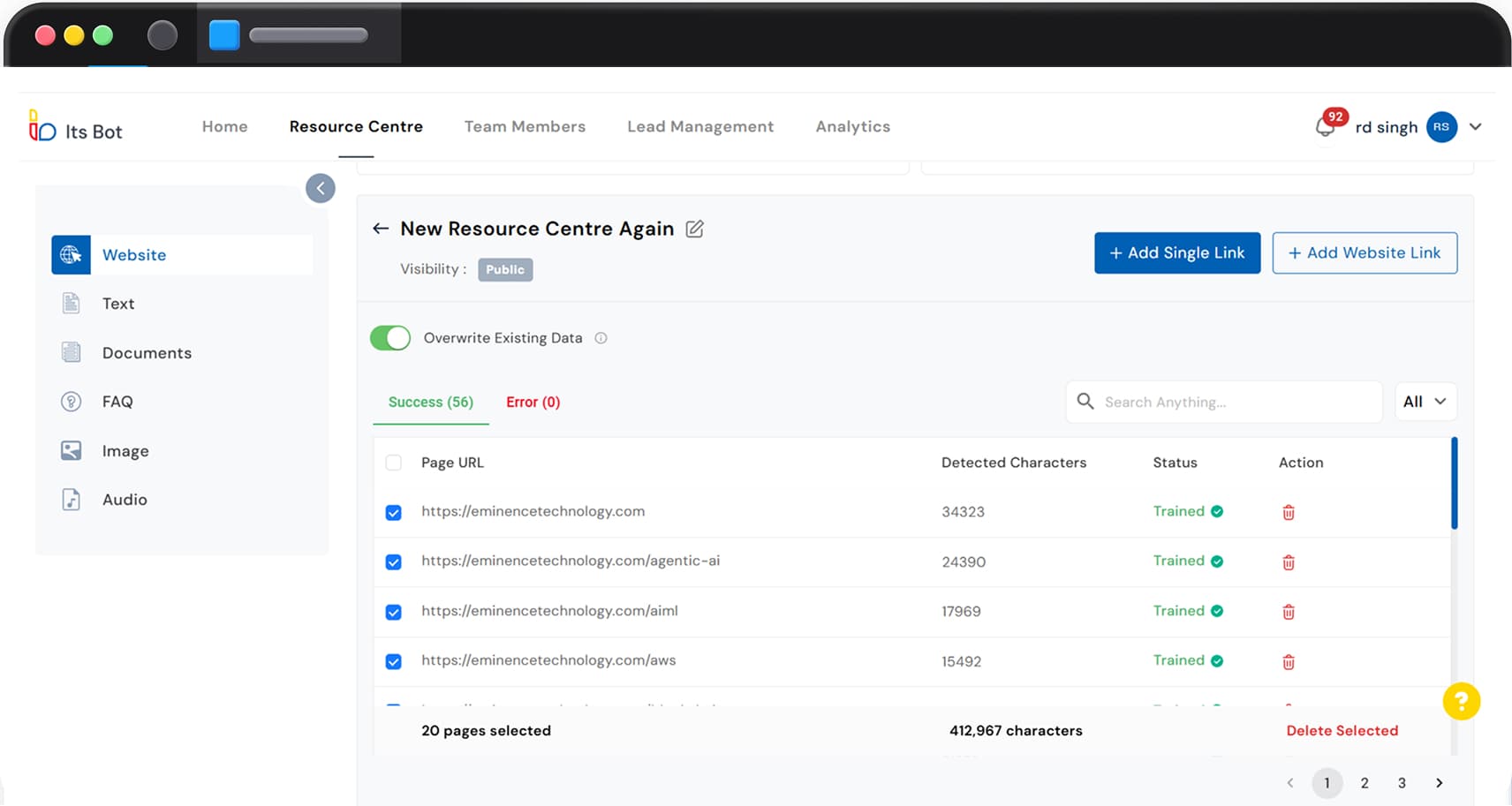Screen dimensions: 1512x806
Task: Open the Documents section label
Action: tap(147, 353)
